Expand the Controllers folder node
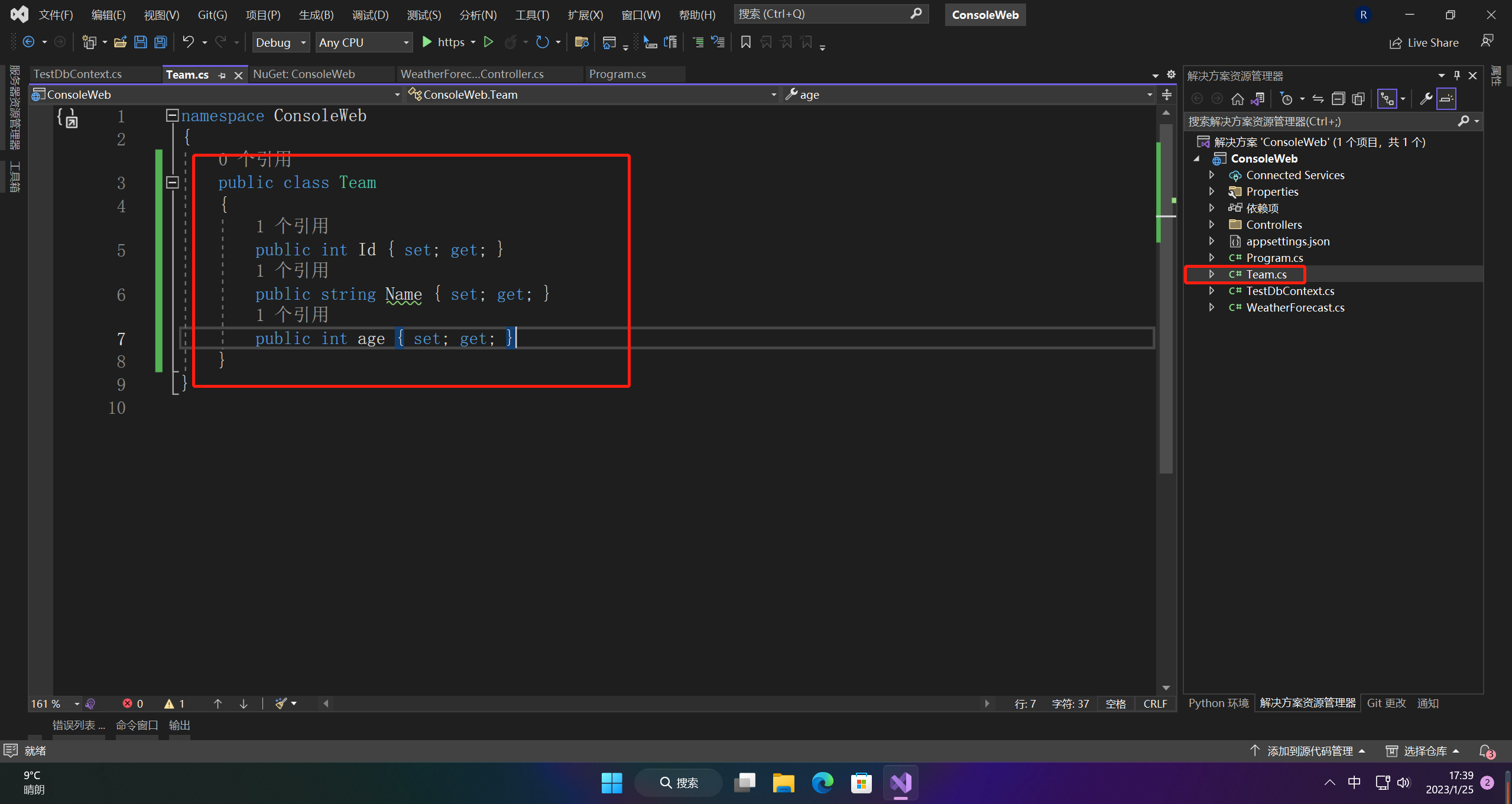The height and width of the screenshot is (804, 1512). point(1211,225)
